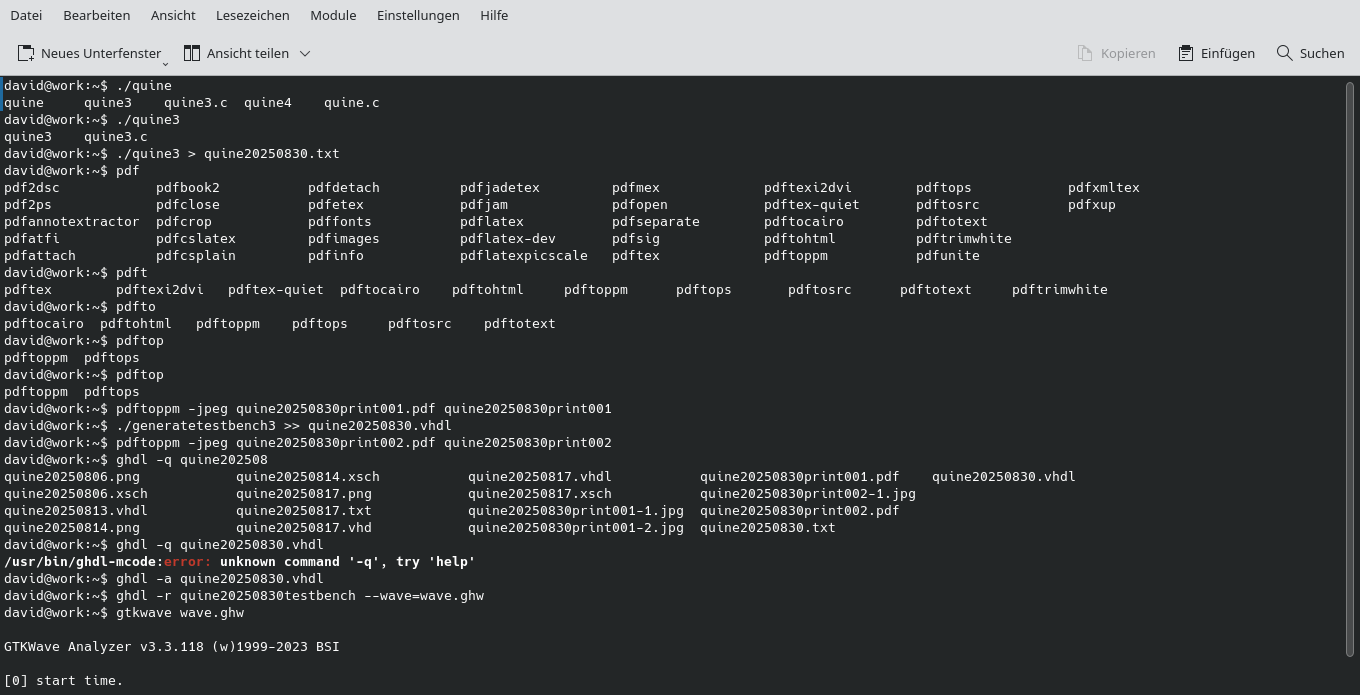Open the Ansicht menu
This screenshot has width=1360, height=695.
[173, 15]
